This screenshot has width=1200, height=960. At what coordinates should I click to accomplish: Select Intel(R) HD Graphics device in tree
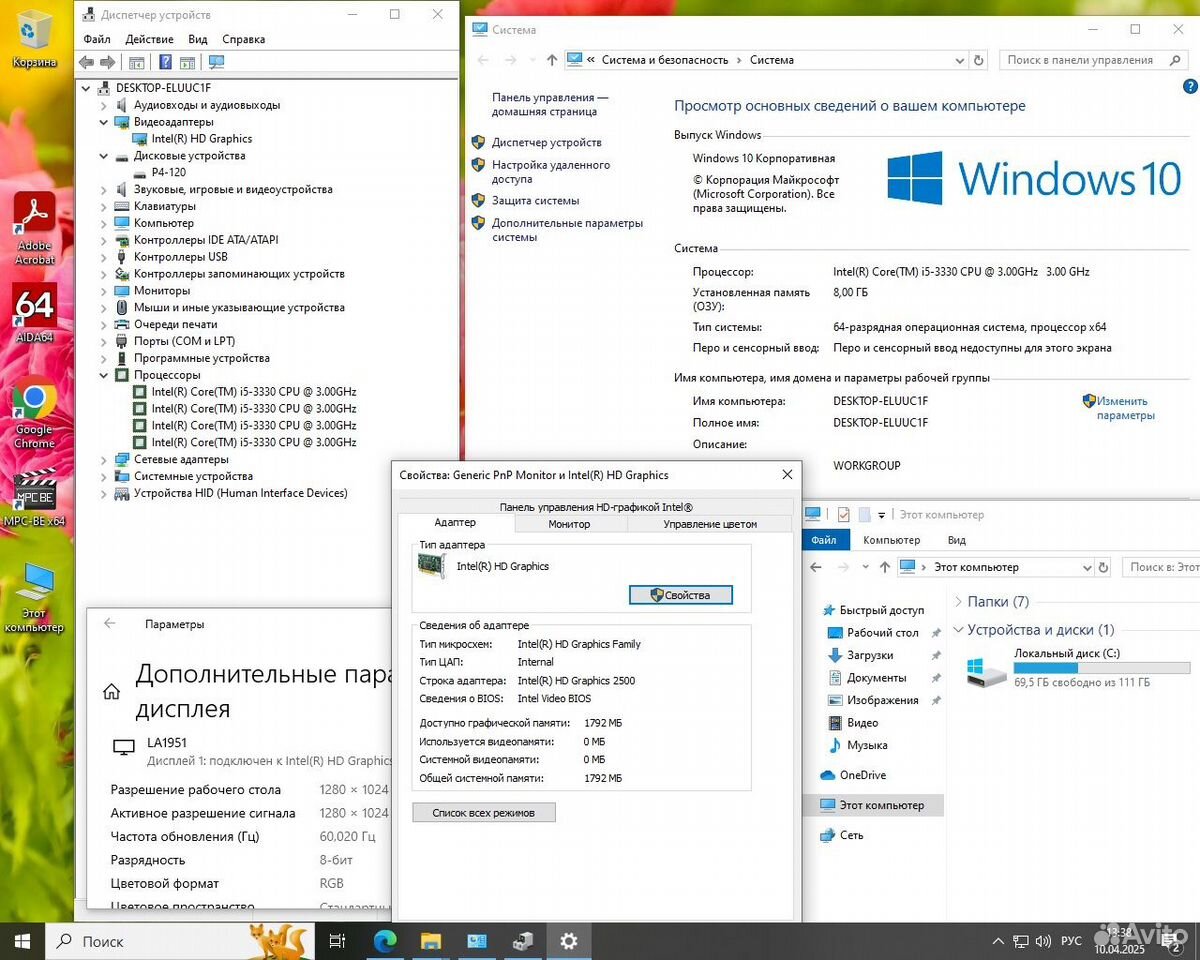pyautogui.click(x=201, y=139)
